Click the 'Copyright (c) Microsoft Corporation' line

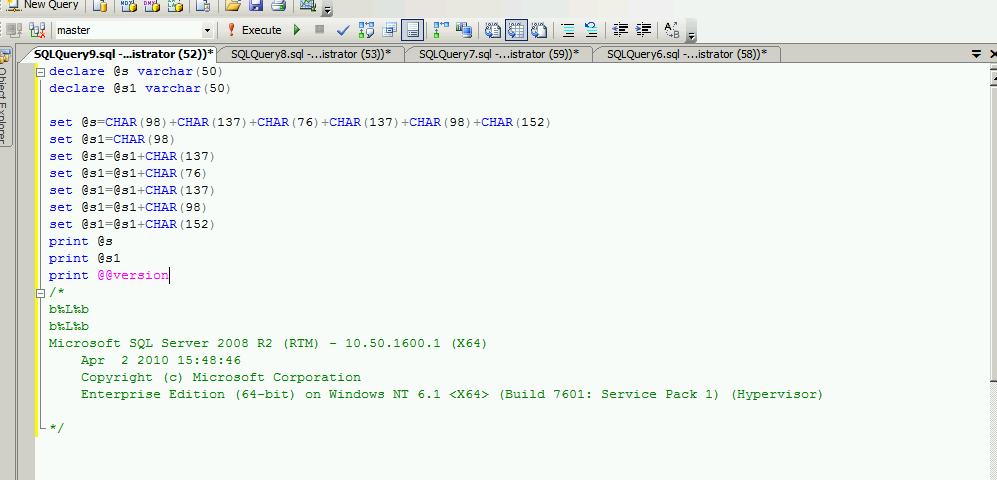(221, 378)
